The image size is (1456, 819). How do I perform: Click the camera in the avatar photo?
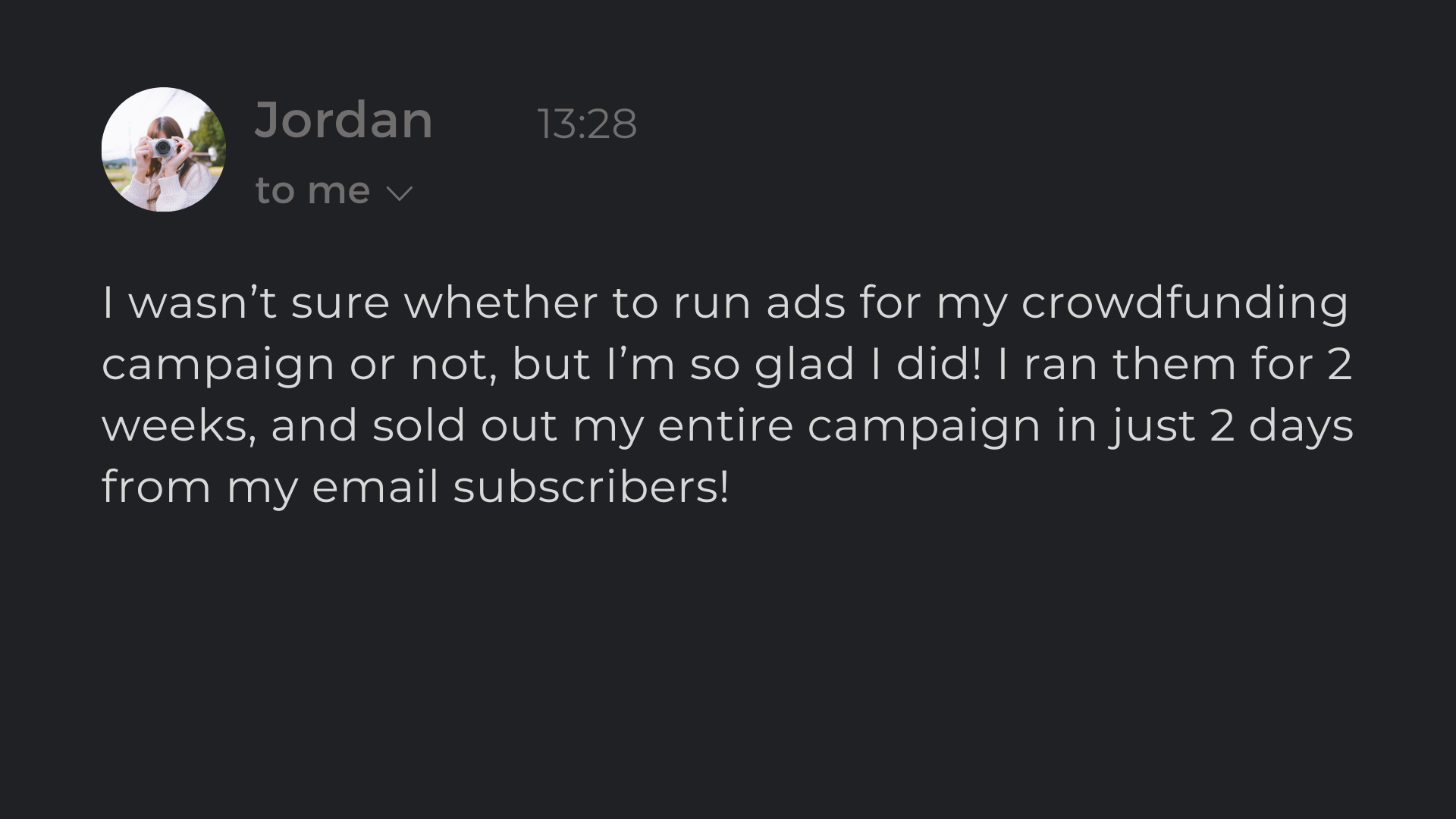click(x=162, y=147)
